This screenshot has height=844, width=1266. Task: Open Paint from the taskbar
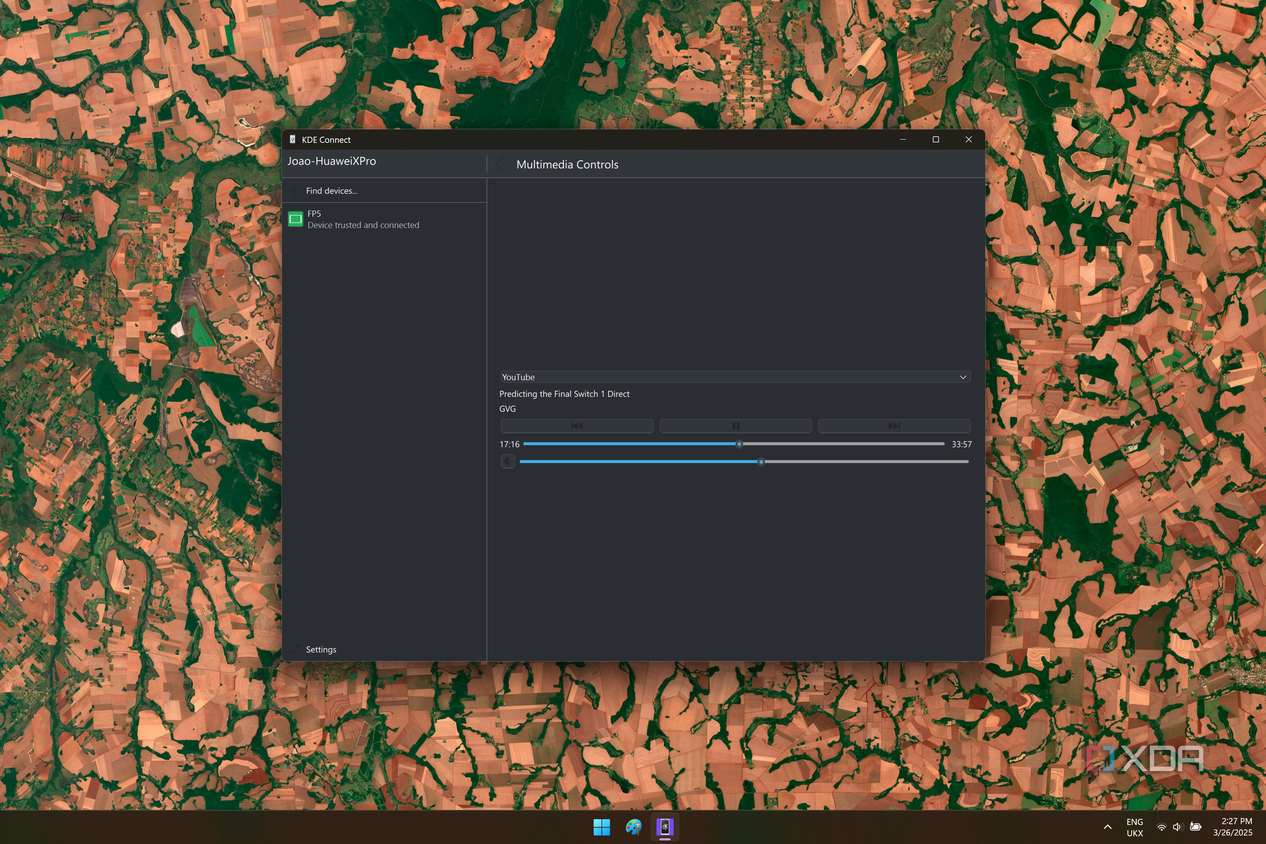[x=633, y=827]
